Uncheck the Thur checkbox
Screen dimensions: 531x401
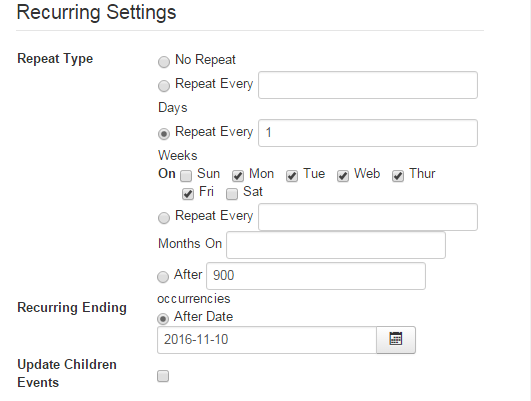click(x=398, y=176)
